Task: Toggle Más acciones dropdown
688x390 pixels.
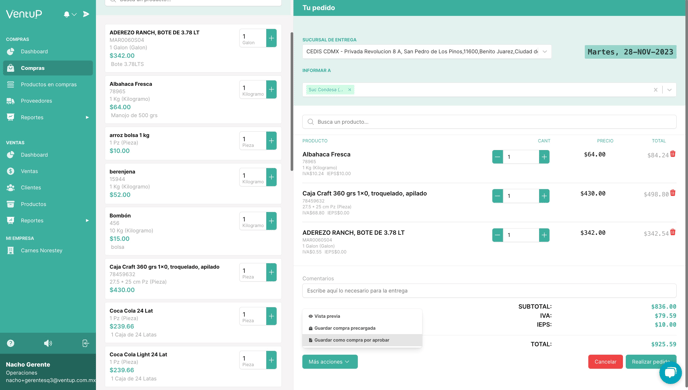Action: [x=330, y=361]
